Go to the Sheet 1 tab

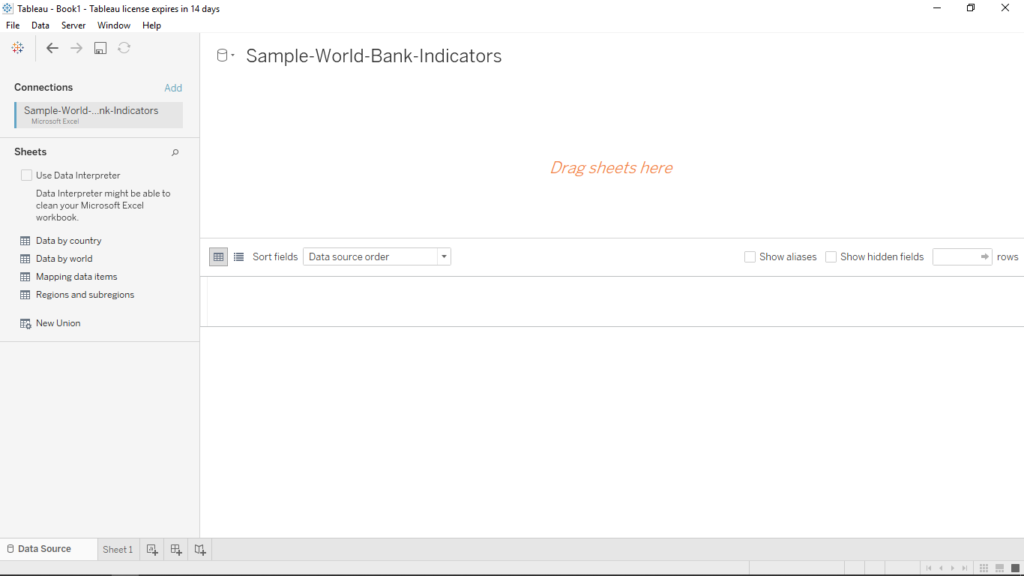[117, 549]
